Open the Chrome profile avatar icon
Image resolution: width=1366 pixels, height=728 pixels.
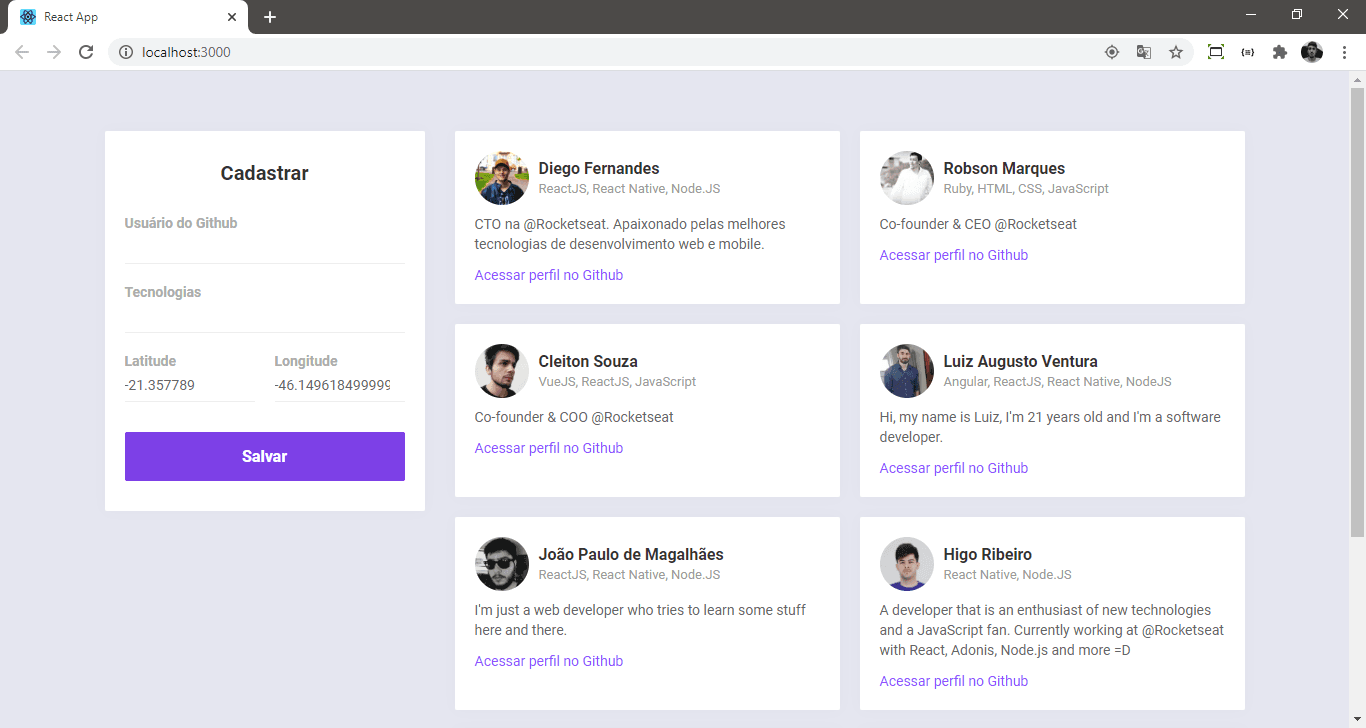[x=1312, y=51]
